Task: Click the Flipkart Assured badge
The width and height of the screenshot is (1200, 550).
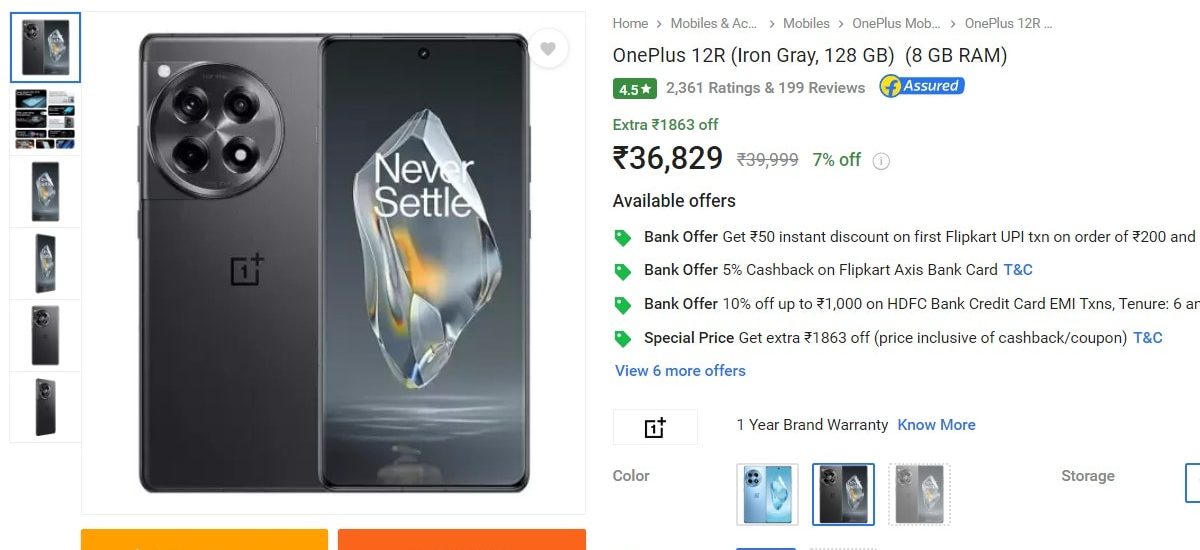Action: pyautogui.click(x=922, y=87)
